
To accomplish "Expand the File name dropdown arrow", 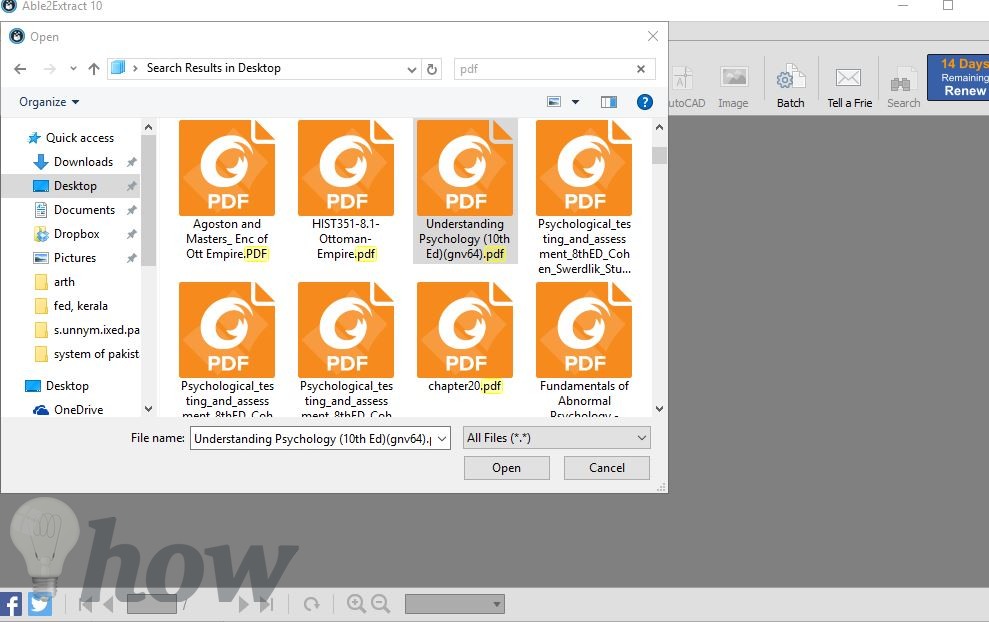I will [x=442, y=438].
